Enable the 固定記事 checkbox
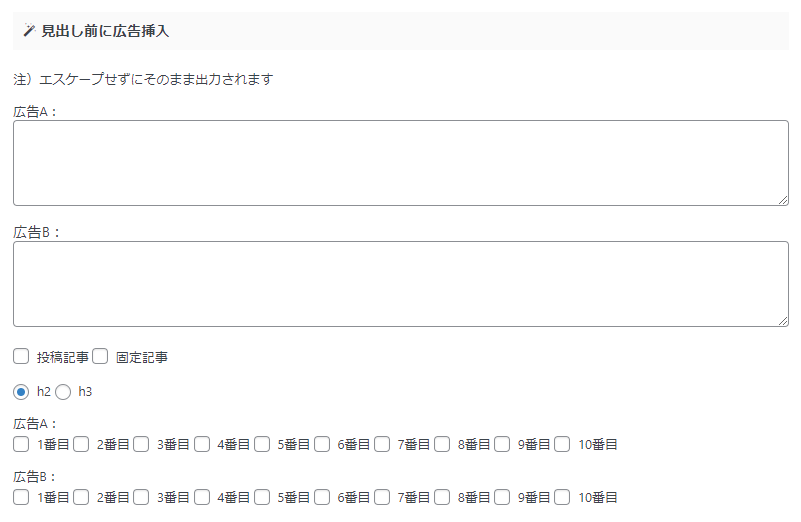The width and height of the screenshot is (801, 522). coord(100,357)
